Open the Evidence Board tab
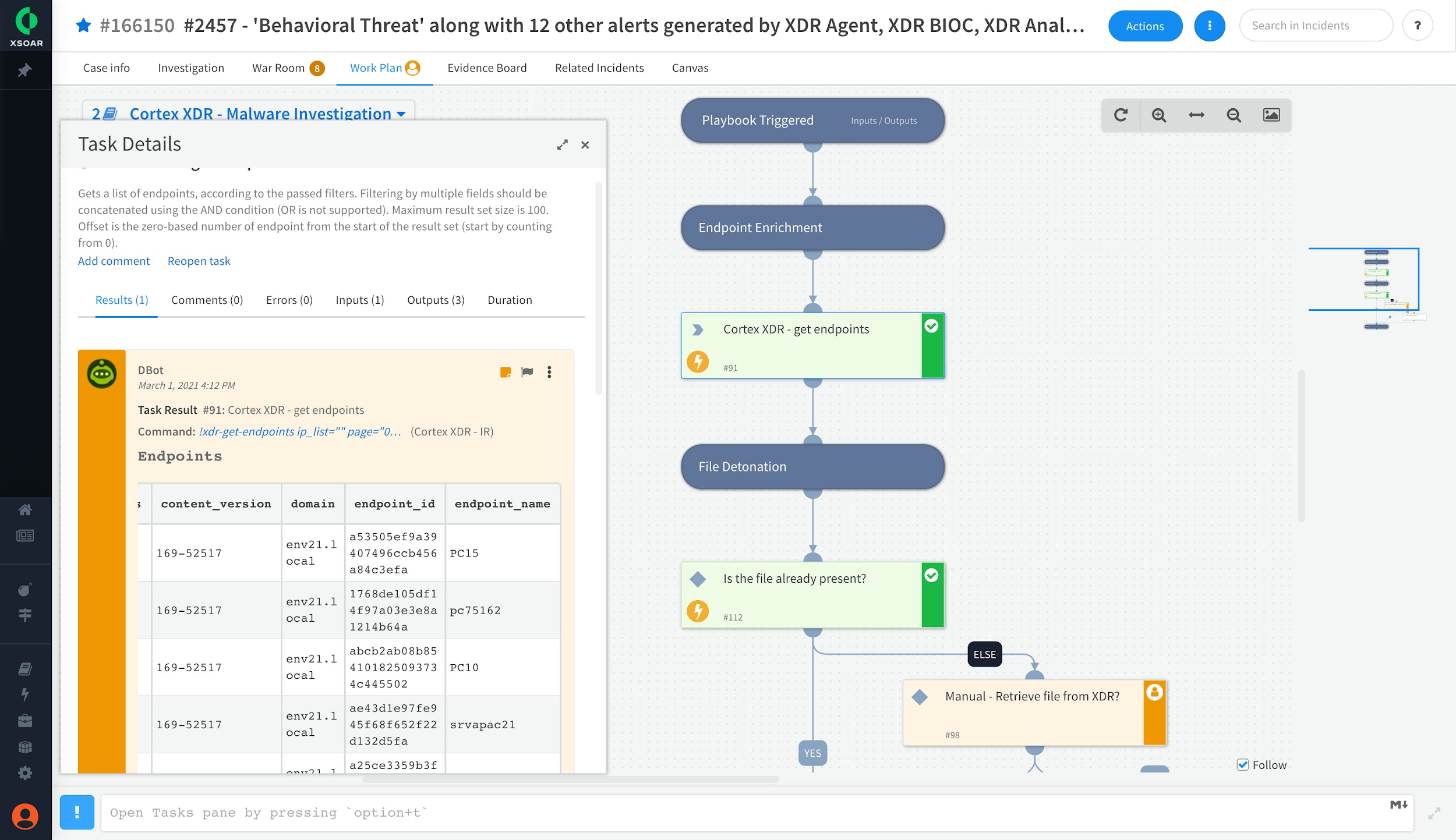Screen dimensions: 1456x840 (x=487, y=68)
